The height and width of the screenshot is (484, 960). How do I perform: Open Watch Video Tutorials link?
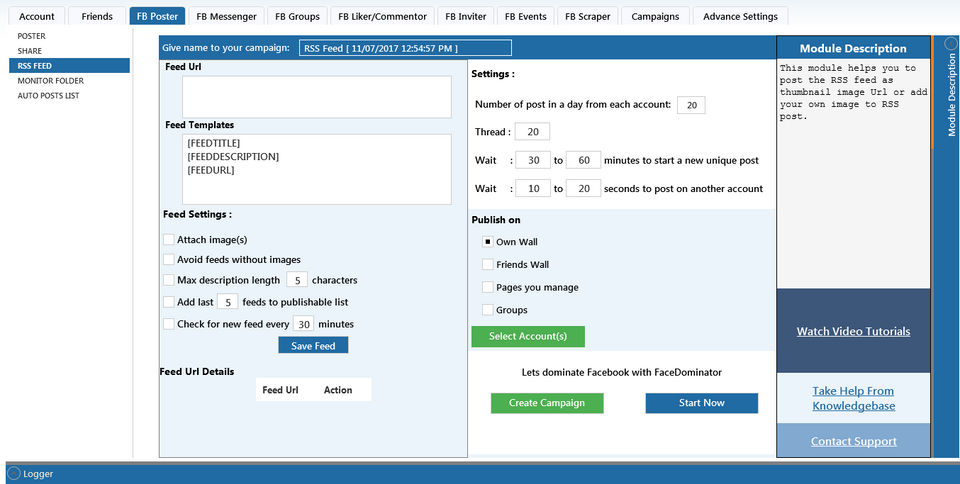(853, 331)
